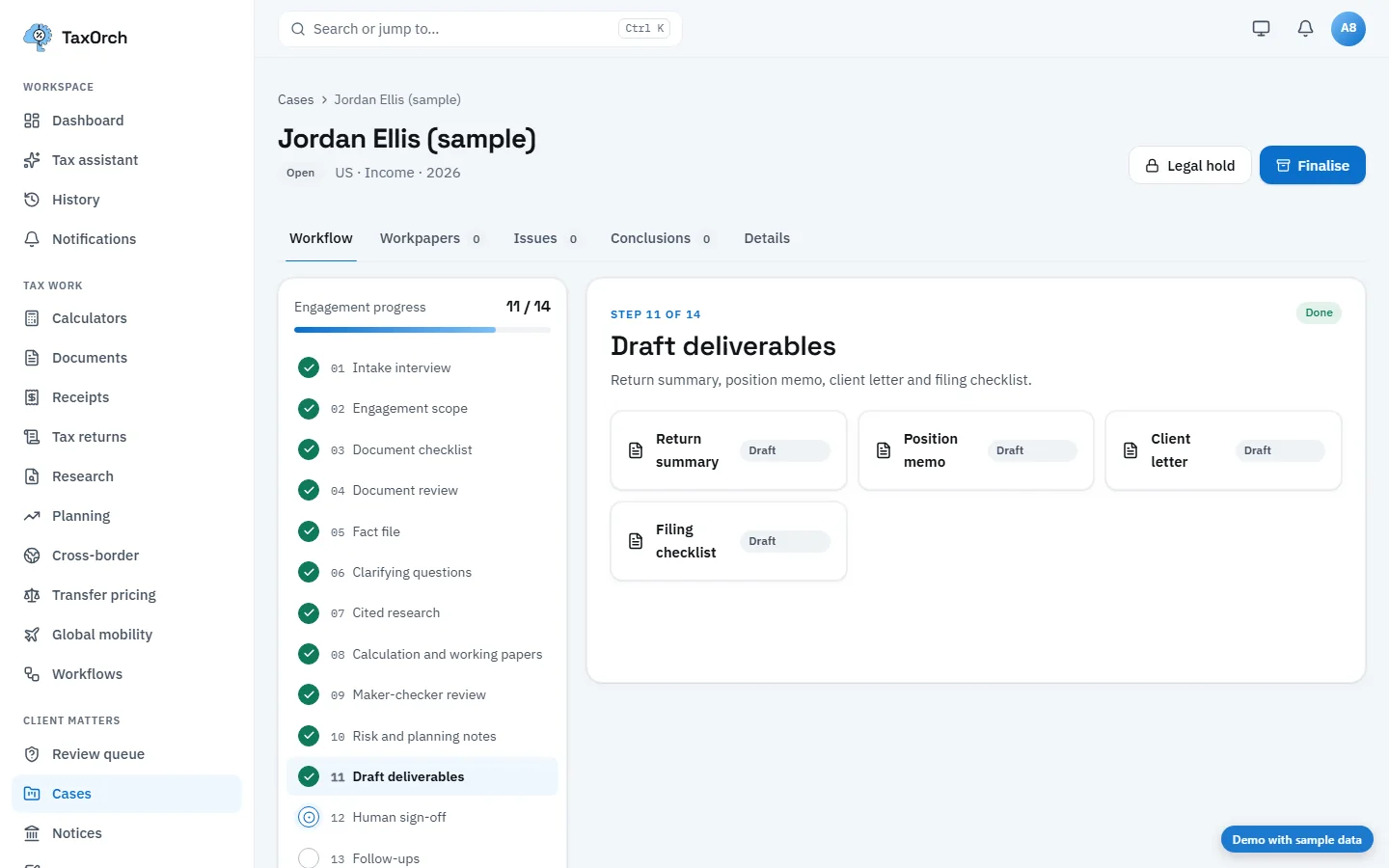Select step 13 Follow-ups
The width and height of the screenshot is (1389, 868).
tap(422, 858)
